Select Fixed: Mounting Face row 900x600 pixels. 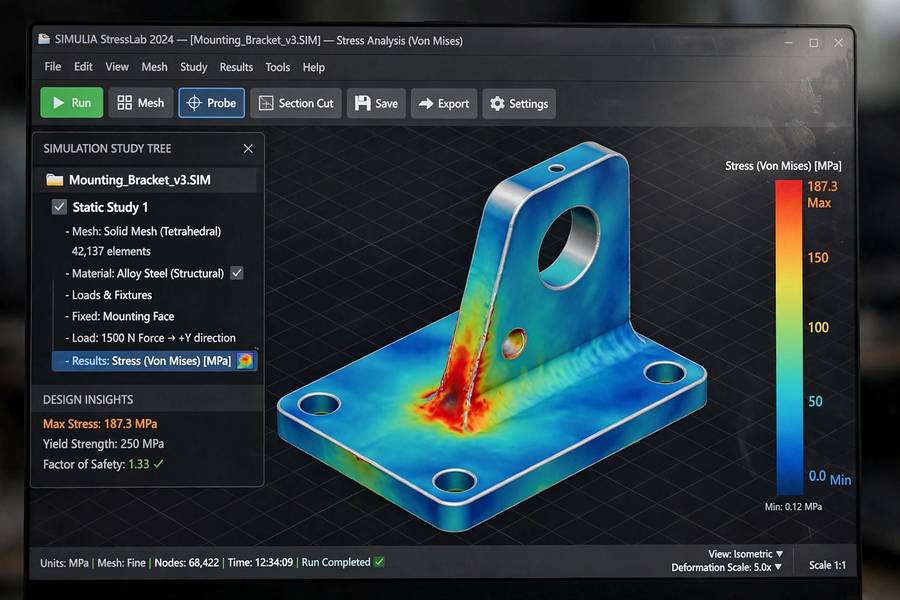pyautogui.click(x=119, y=316)
